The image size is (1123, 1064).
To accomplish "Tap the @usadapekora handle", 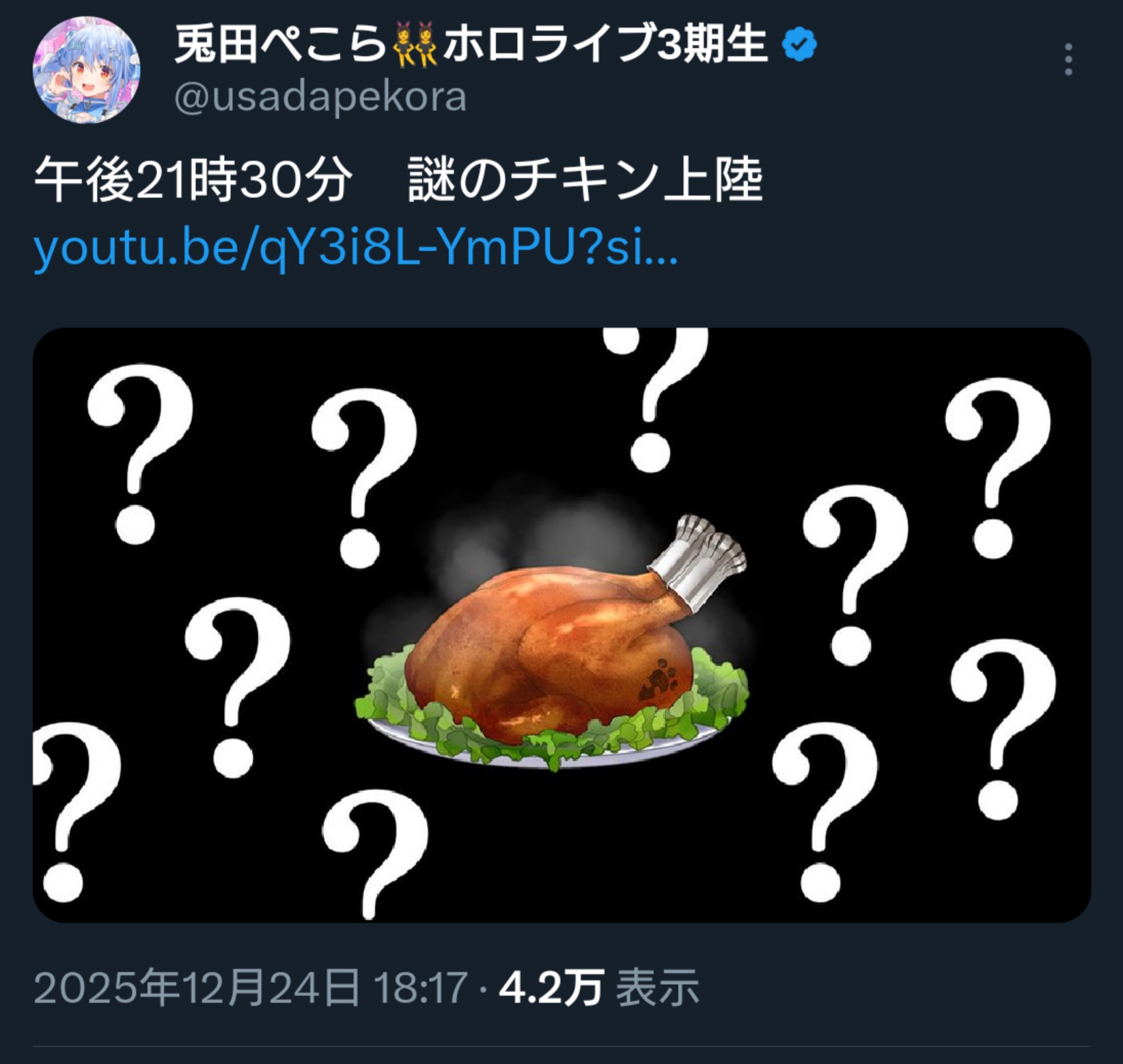I will (321, 96).
